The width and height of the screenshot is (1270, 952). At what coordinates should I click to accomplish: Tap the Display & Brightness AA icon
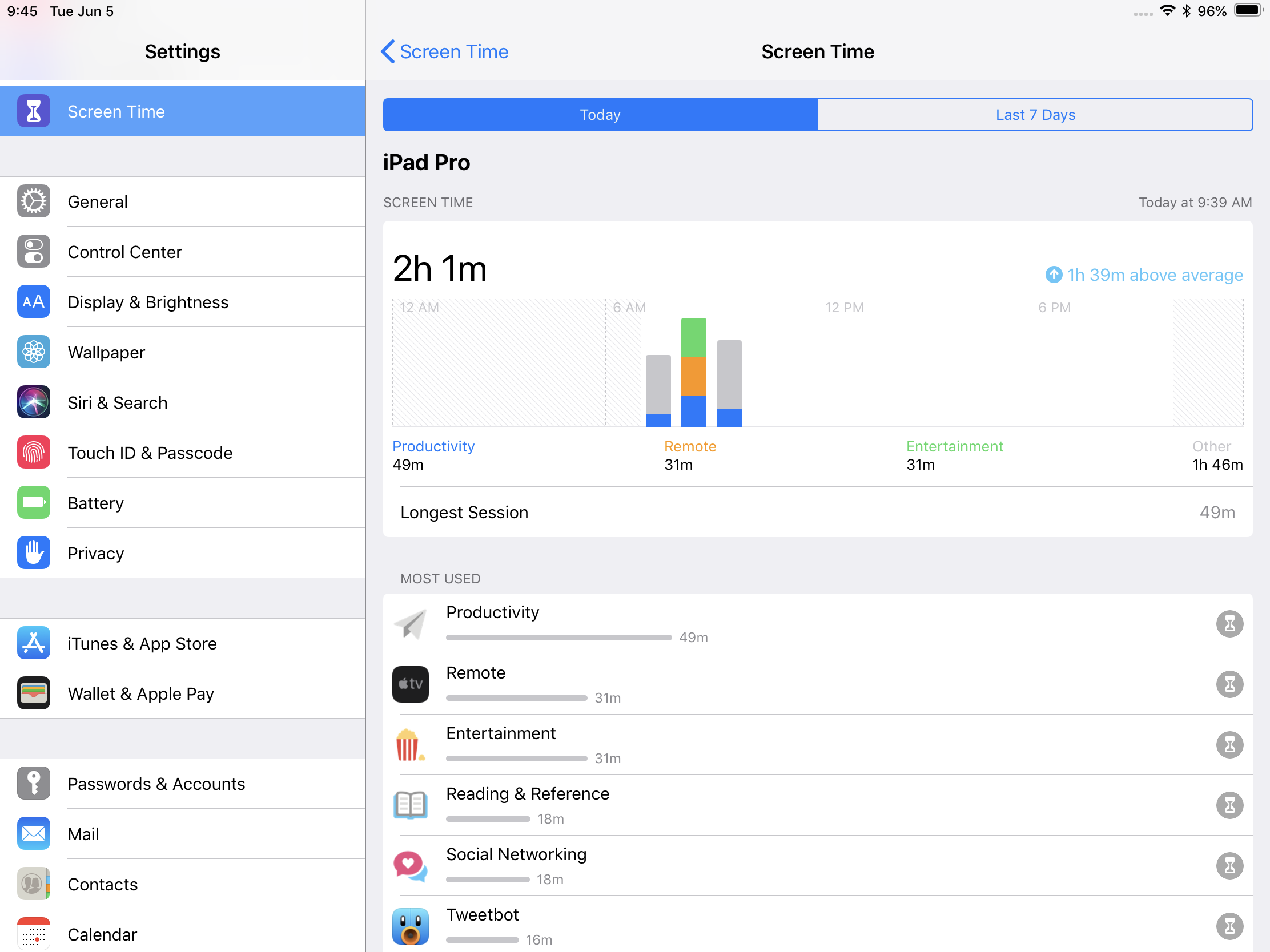[x=33, y=302]
